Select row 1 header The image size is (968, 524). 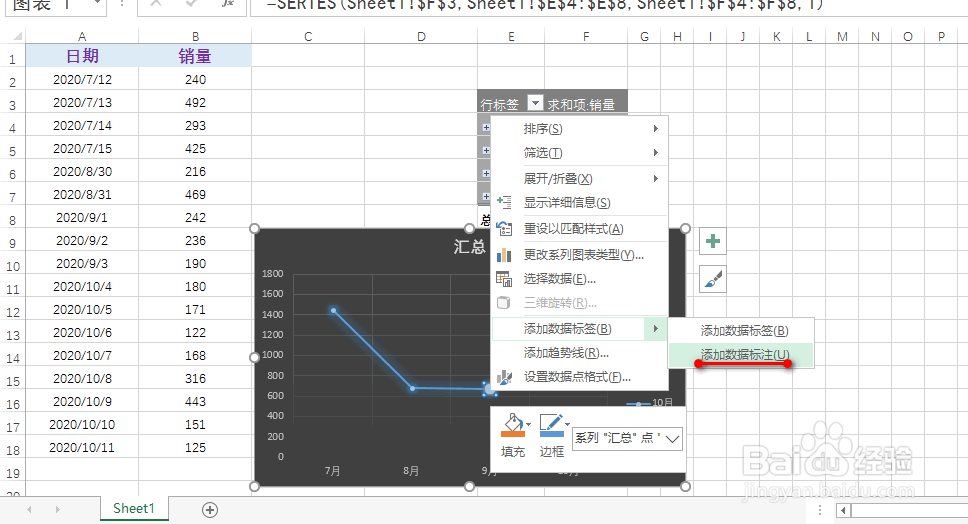pos(12,59)
